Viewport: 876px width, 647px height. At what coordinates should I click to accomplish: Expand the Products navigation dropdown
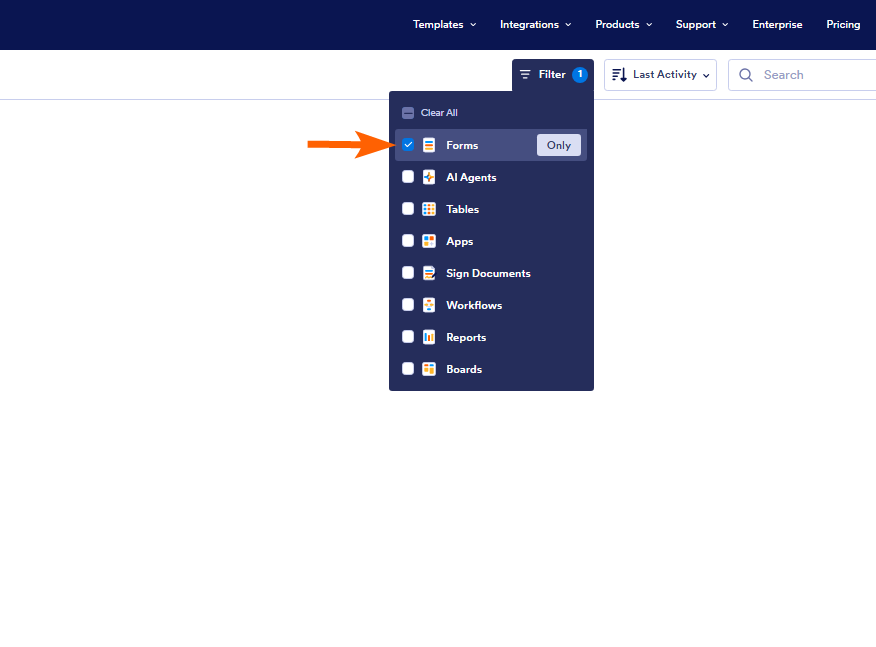point(623,24)
